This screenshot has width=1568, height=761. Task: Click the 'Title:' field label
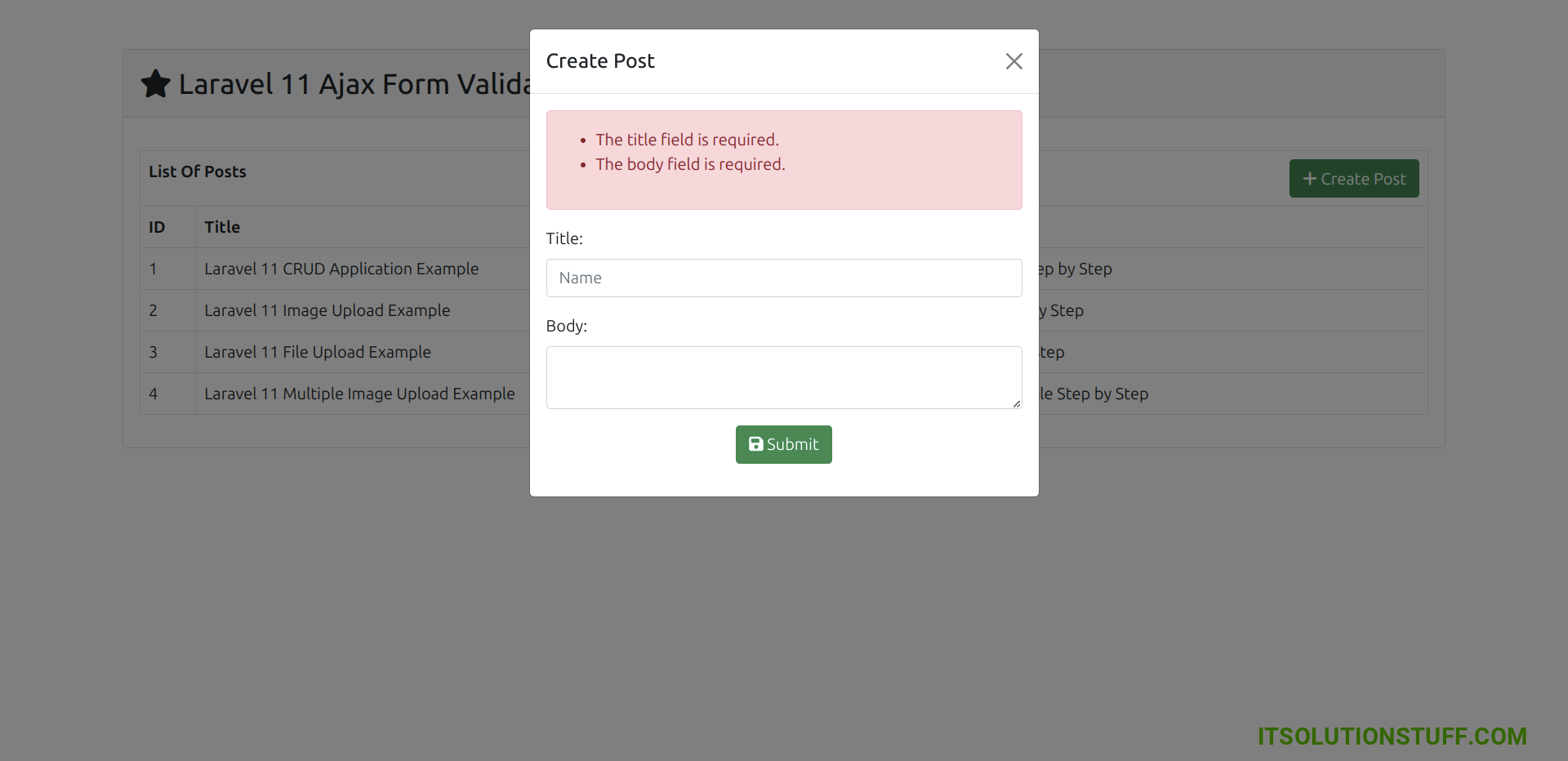(x=564, y=238)
